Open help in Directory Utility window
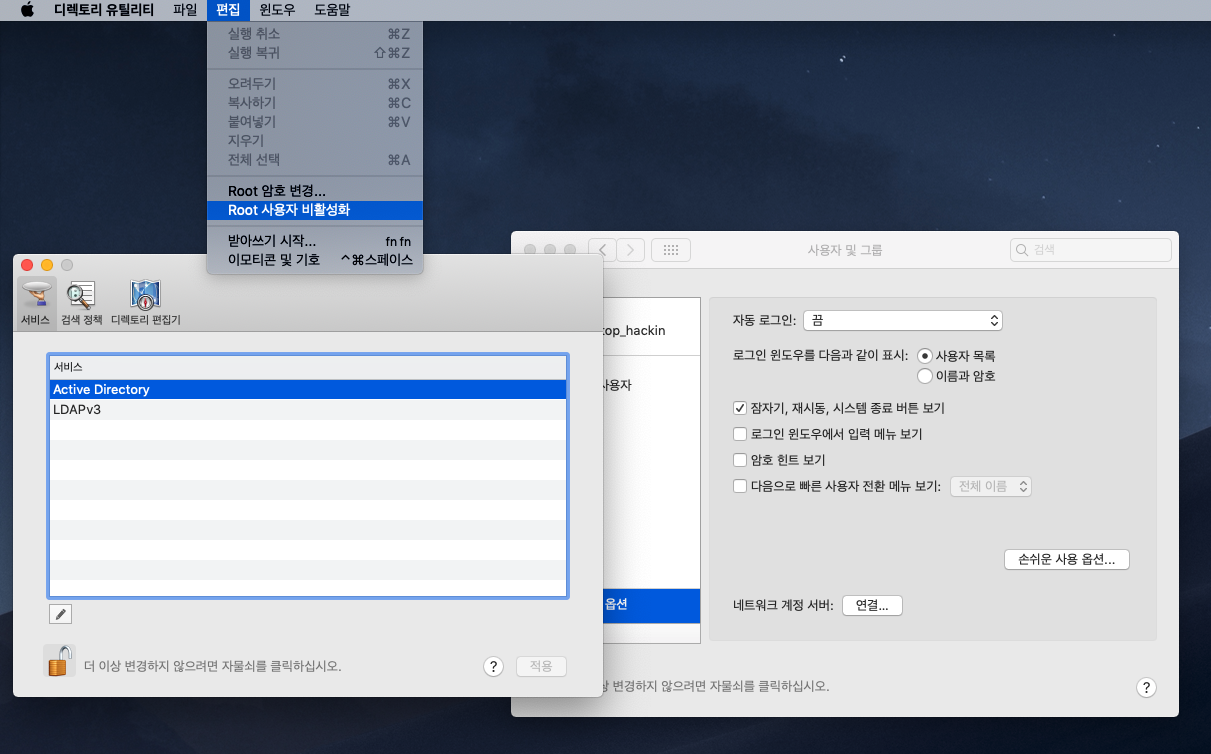 (x=493, y=667)
